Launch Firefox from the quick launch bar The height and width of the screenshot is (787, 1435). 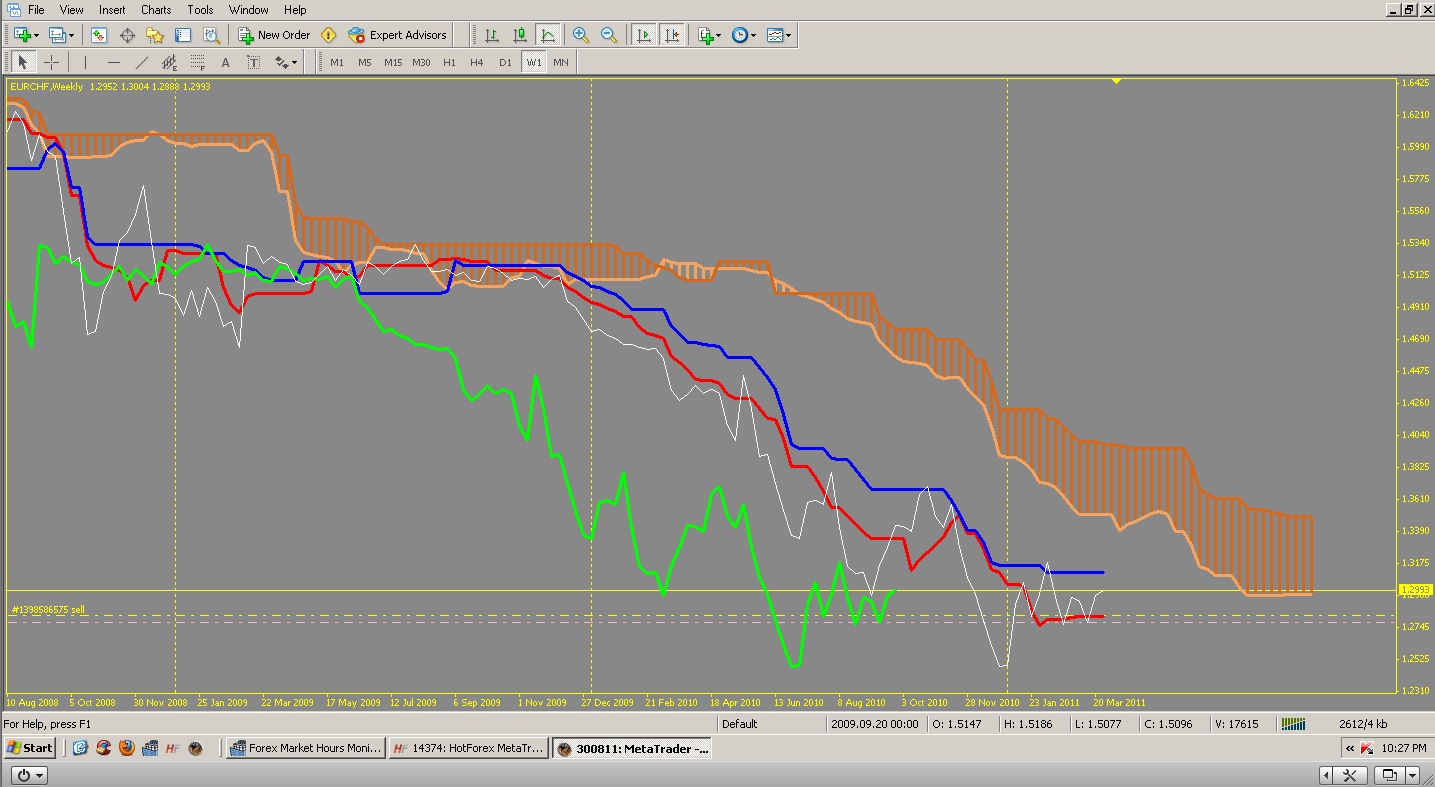click(126, 748)
